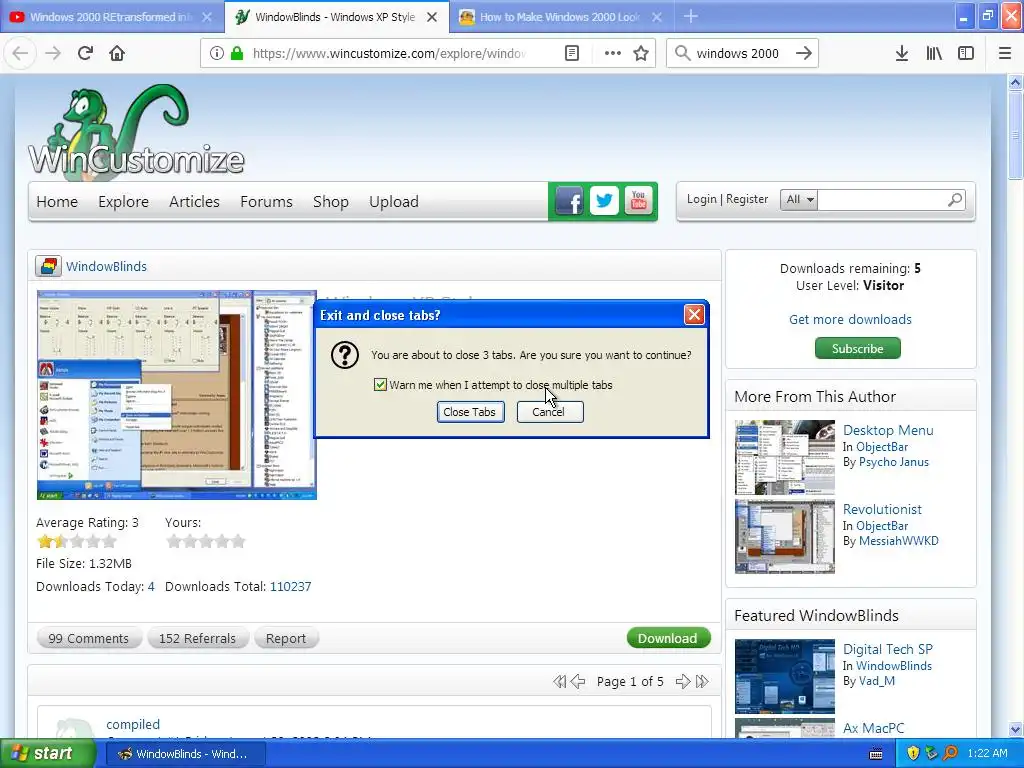Go to last comments page double arrow
Image resolution: width=1024 pixels, height=768 pixels.
point(702,682)
